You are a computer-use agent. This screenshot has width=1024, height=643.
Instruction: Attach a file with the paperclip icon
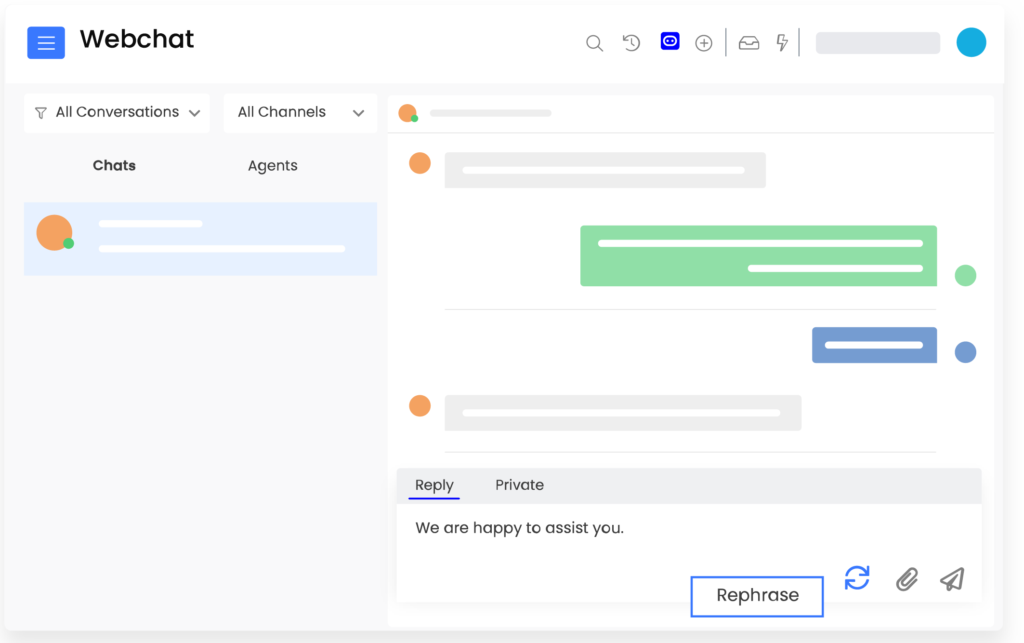[906, 579]
